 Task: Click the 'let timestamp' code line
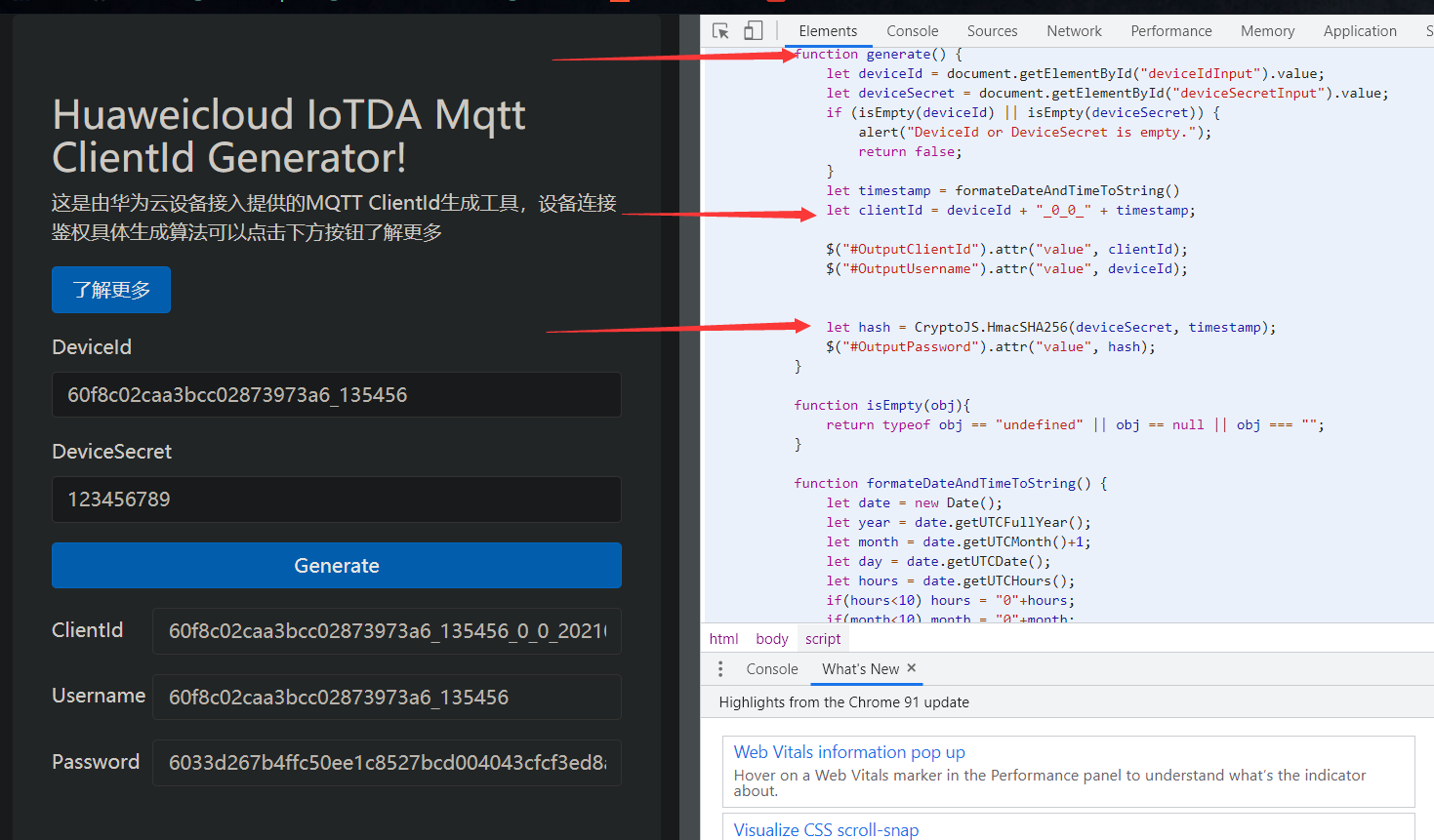click(1003, 191)
